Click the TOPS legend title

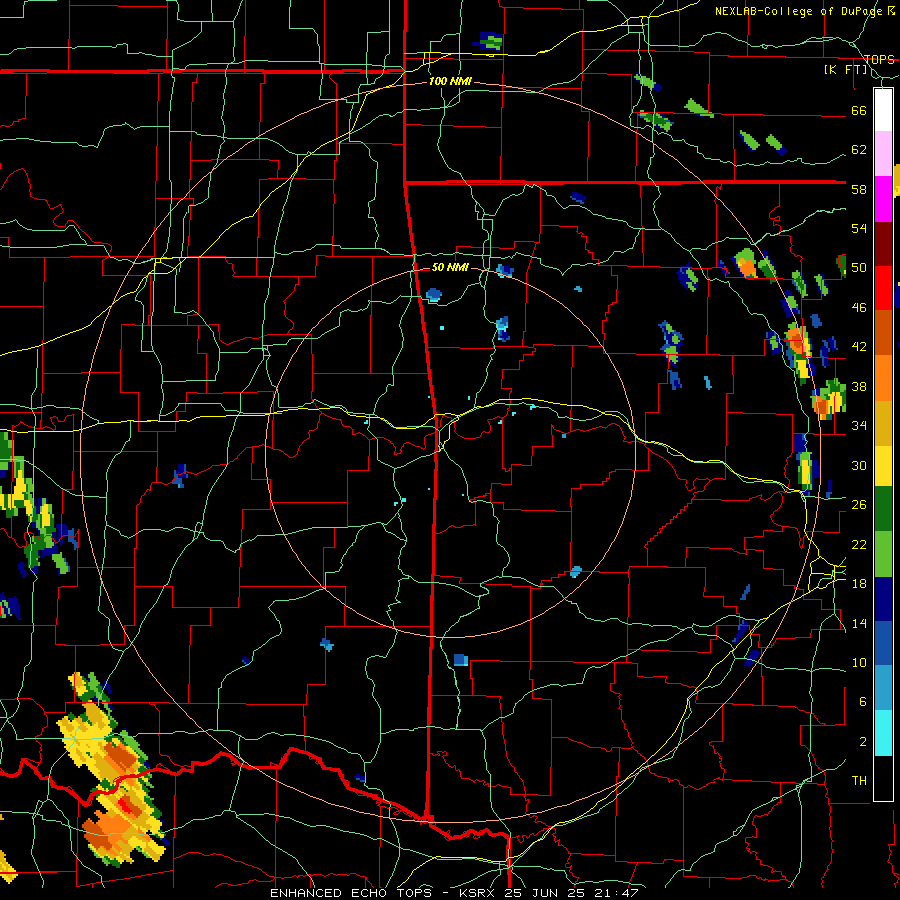[879, 59]
